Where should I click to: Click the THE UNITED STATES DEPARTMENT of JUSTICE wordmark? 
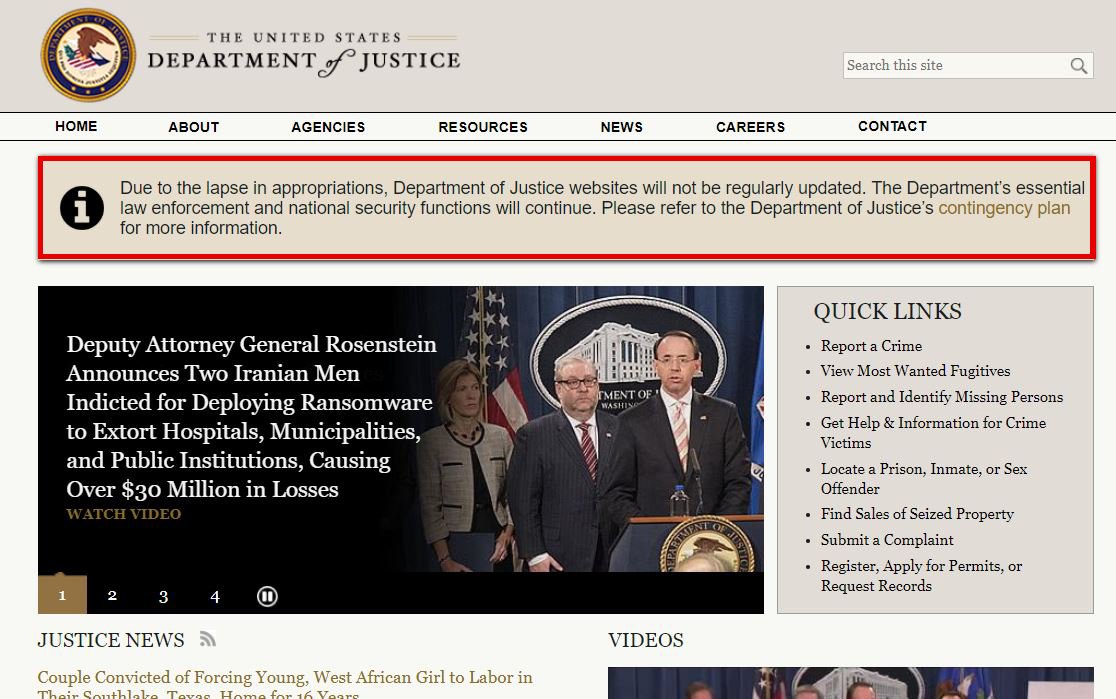point(304,54)
